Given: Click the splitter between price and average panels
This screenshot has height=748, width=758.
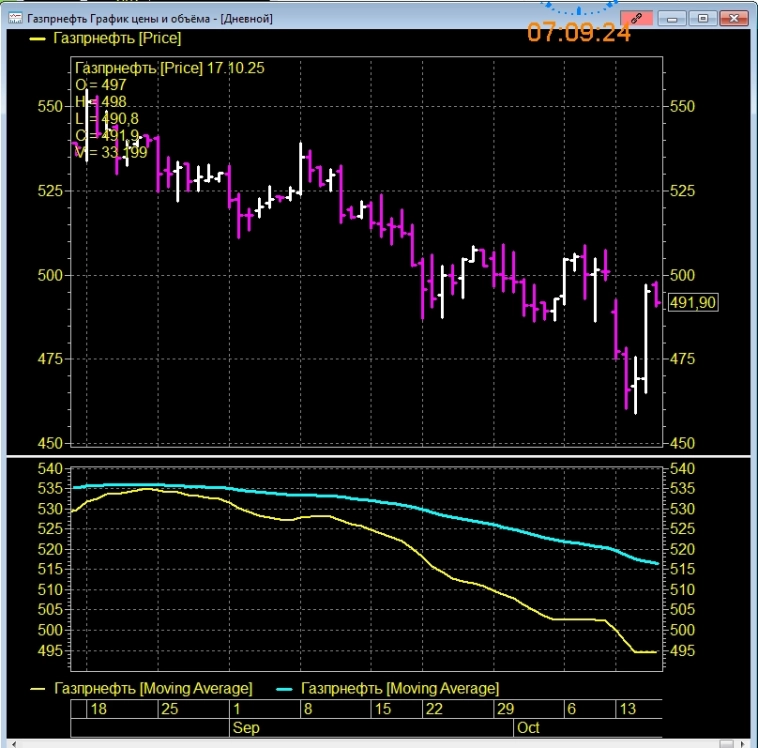Looking at the screenshot, I should [378, 457].
